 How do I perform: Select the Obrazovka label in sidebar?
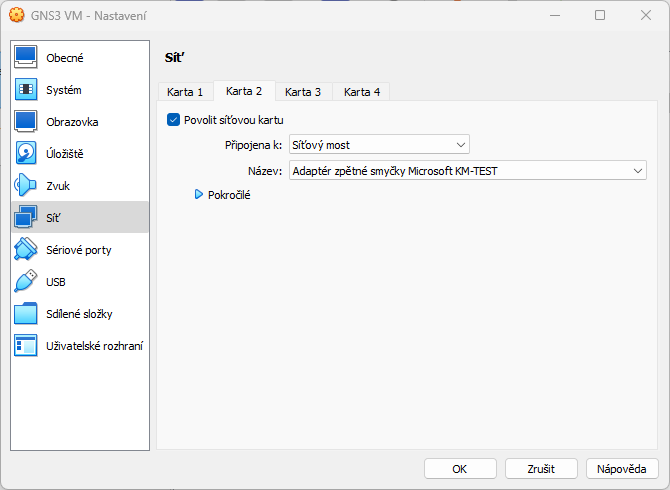tap(72, 122)
